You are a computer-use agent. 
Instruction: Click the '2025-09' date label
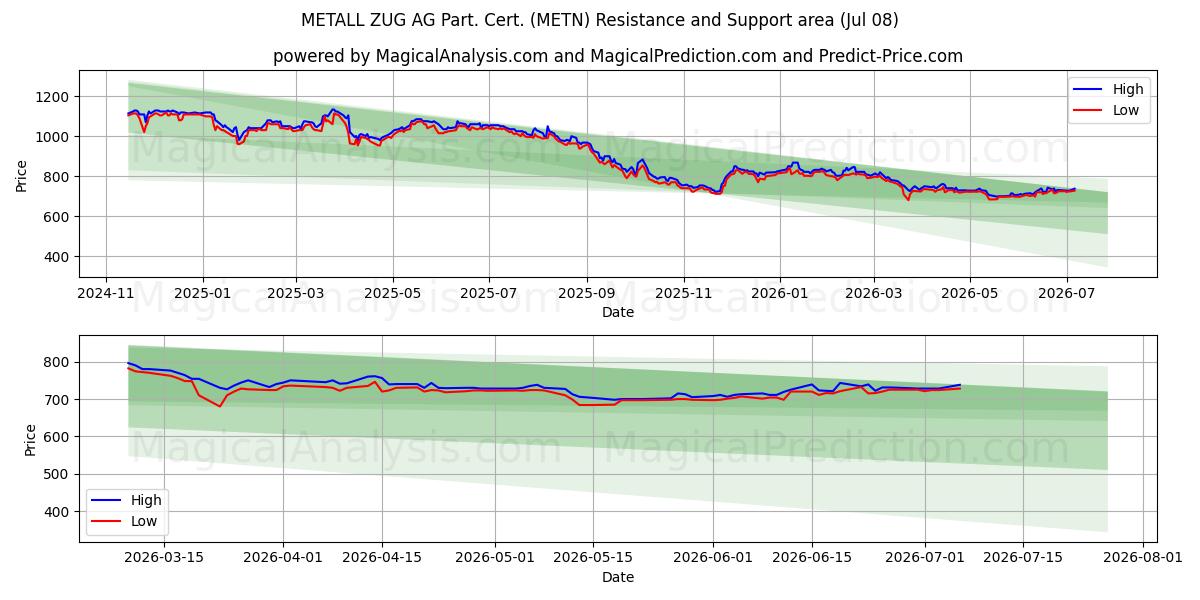(x=586, y=293)
